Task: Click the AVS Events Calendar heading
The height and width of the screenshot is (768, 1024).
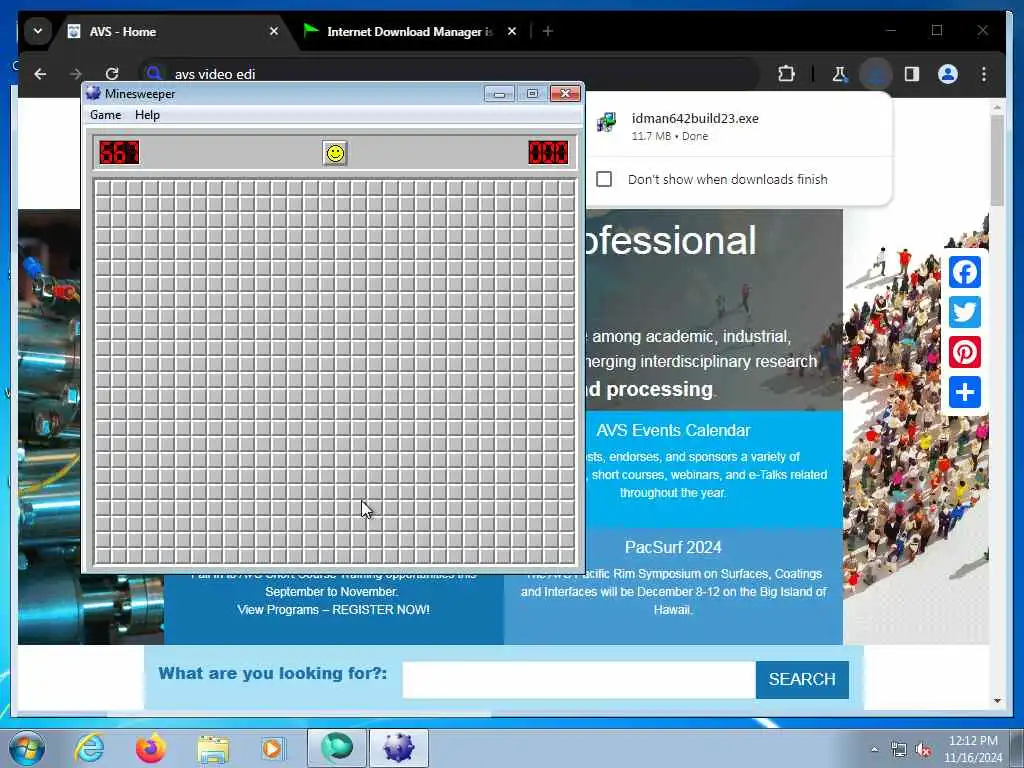Action: coord(673,430)
